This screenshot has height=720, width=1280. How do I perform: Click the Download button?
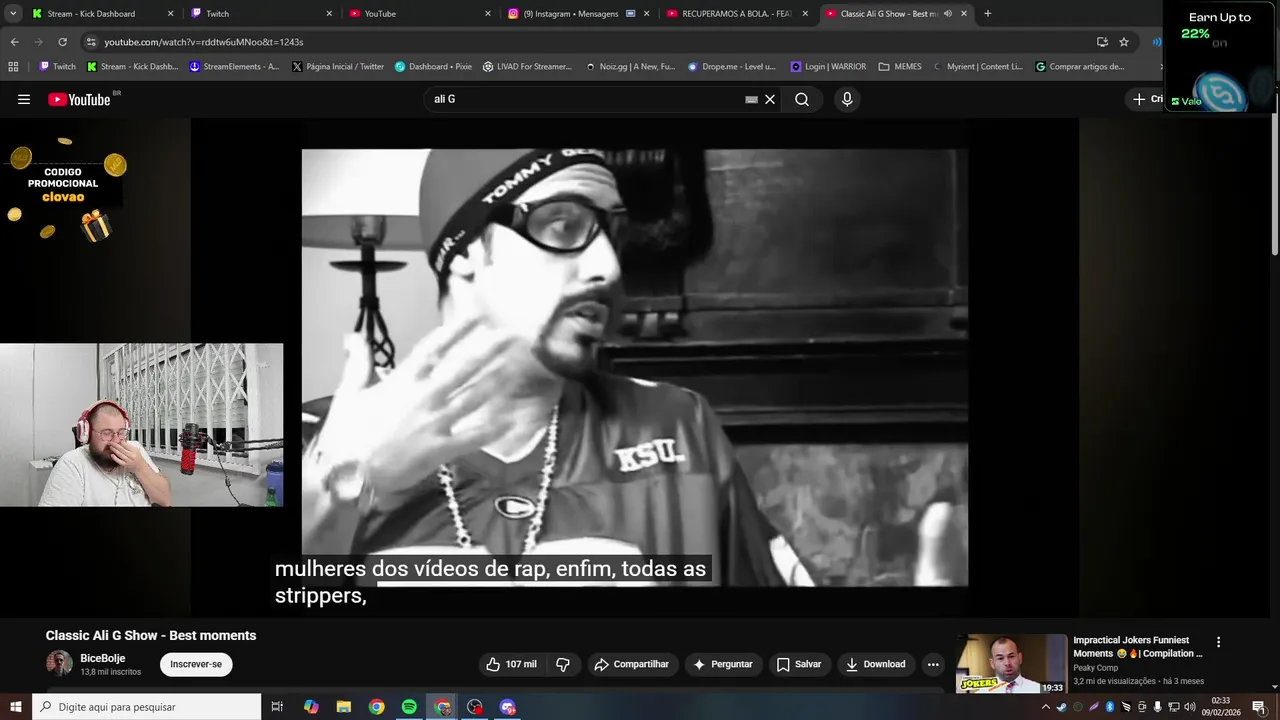(x=876, y=664)
